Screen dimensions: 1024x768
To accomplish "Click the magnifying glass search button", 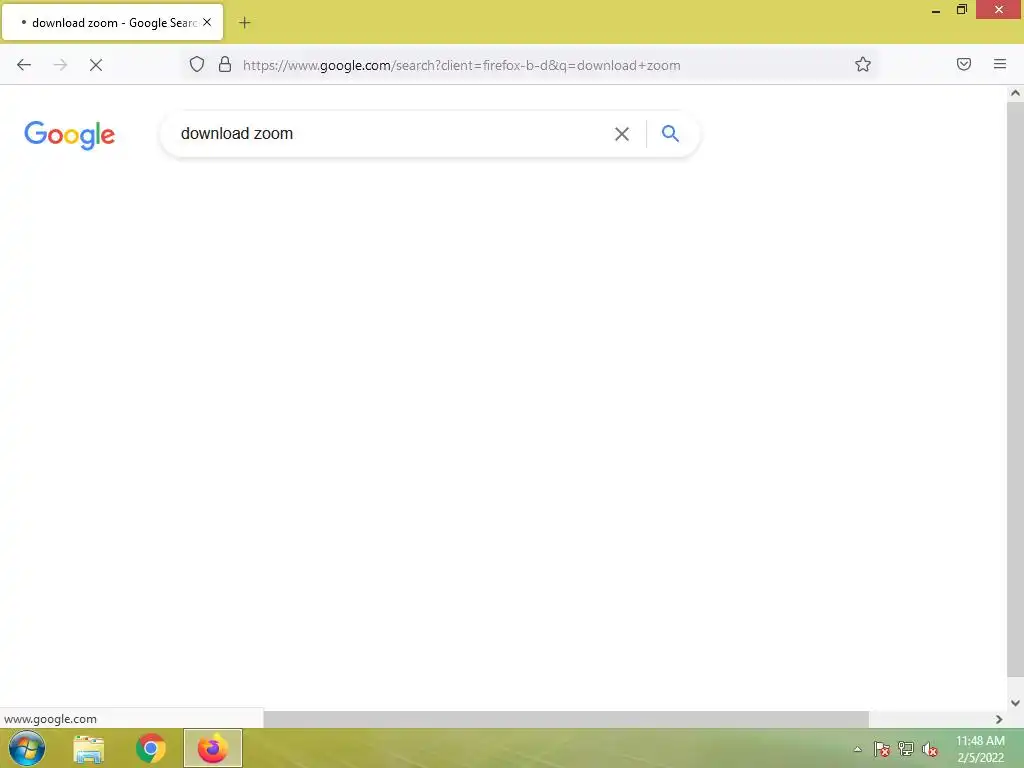I will coord(670,134).
